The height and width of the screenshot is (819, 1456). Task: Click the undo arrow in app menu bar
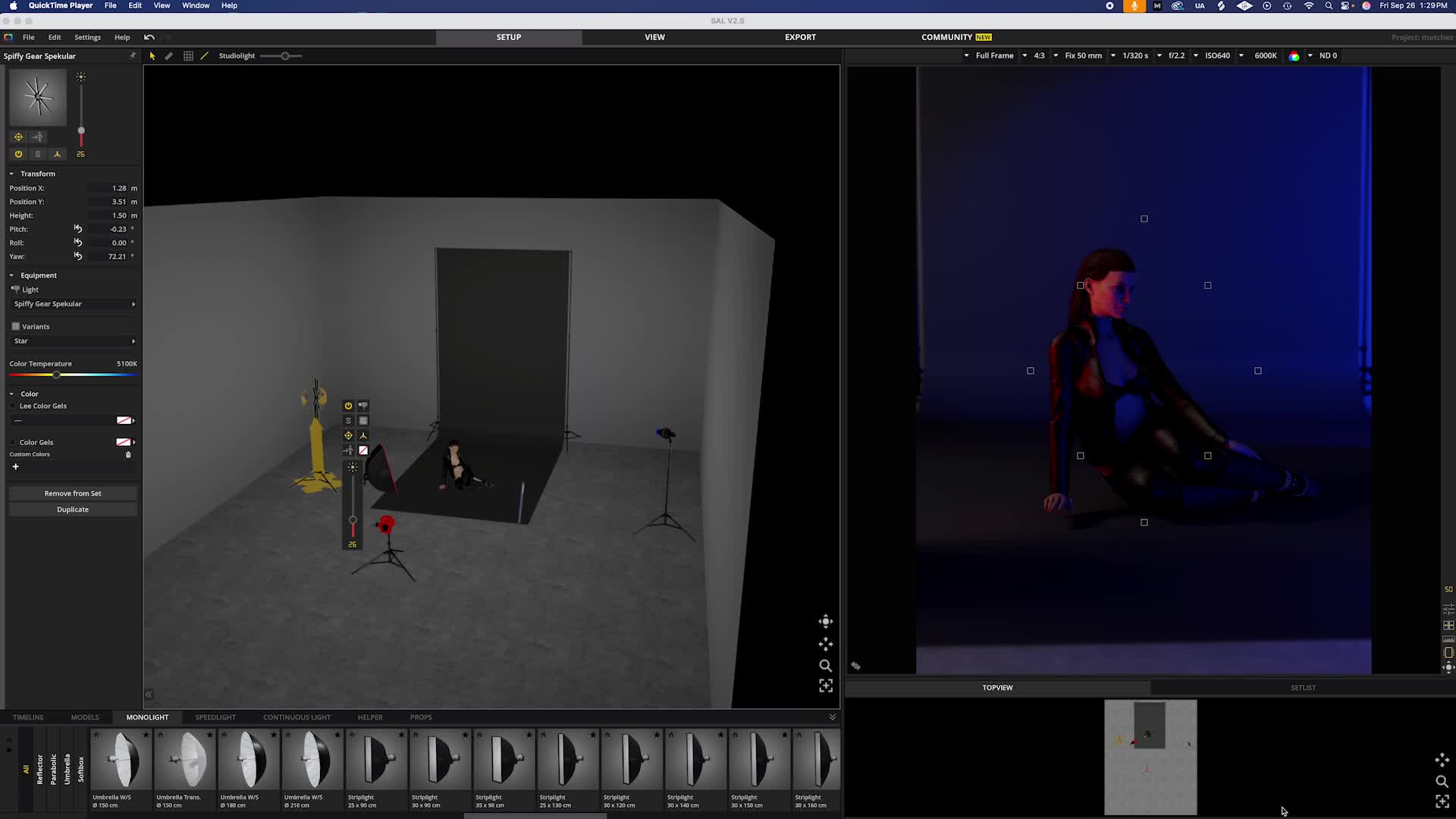pos(149,37)
